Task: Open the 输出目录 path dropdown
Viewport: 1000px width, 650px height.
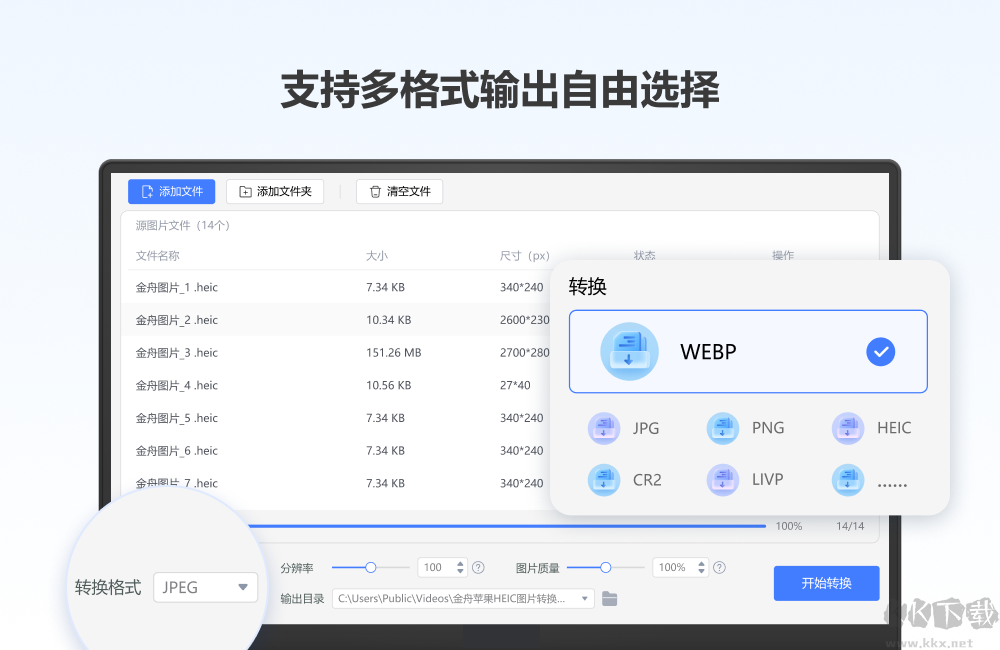Action: click(x=583, y=597)
